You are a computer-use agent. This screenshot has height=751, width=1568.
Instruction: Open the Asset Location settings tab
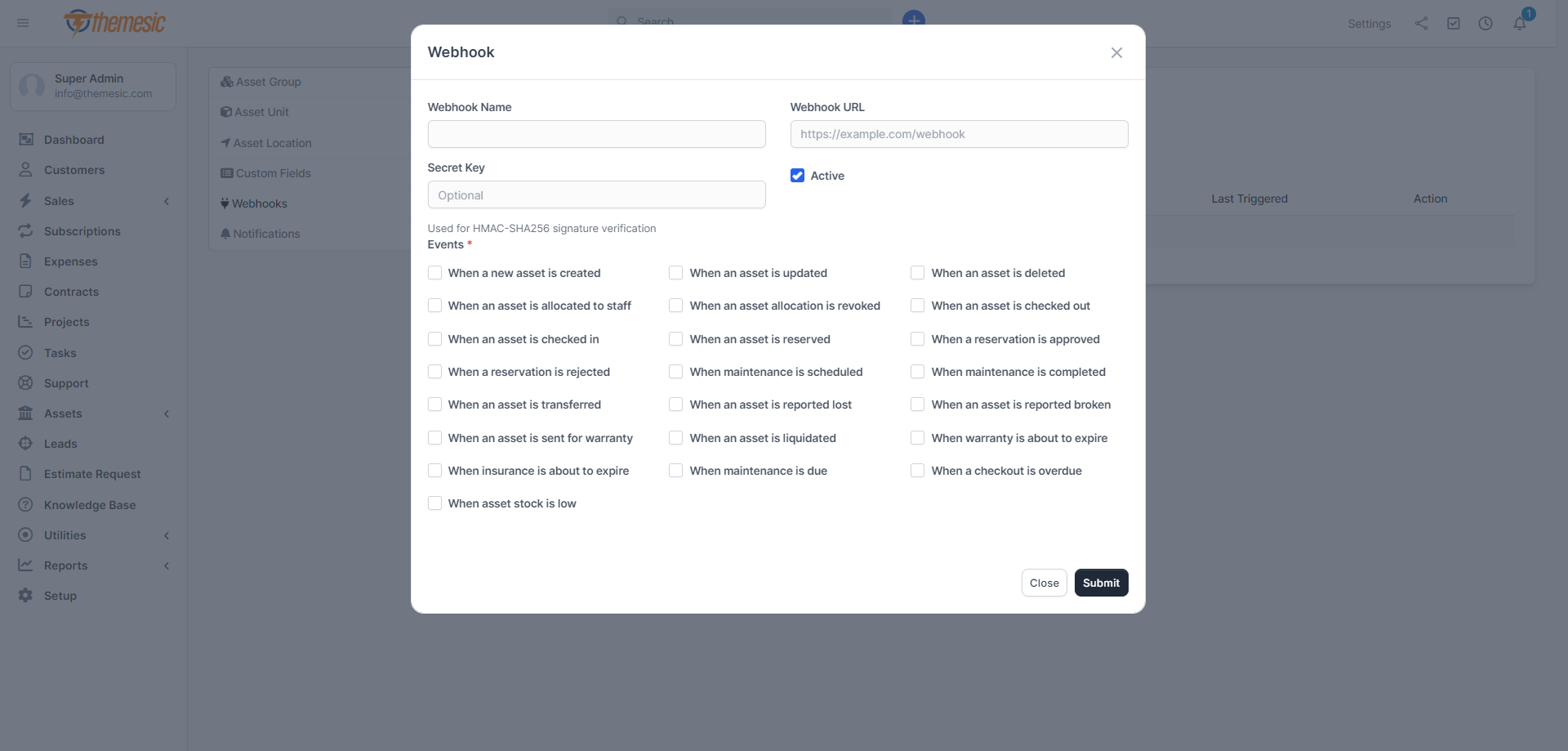coord(272,143)
